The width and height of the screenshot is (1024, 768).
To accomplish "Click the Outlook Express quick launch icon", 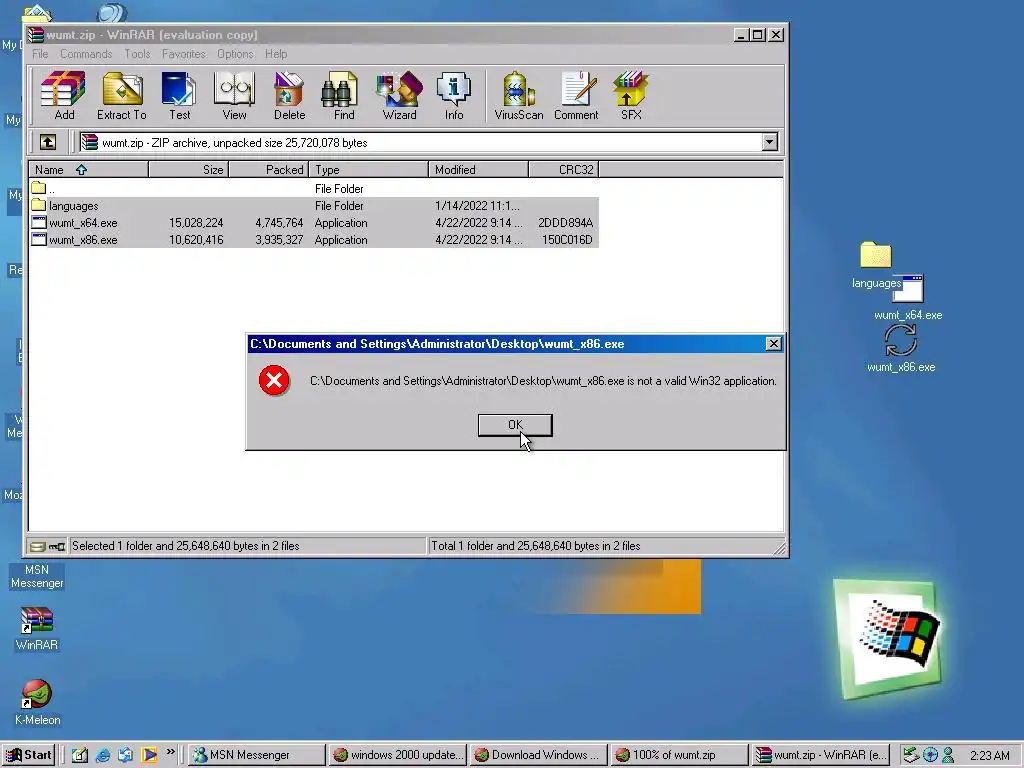I will pos(125,755).
